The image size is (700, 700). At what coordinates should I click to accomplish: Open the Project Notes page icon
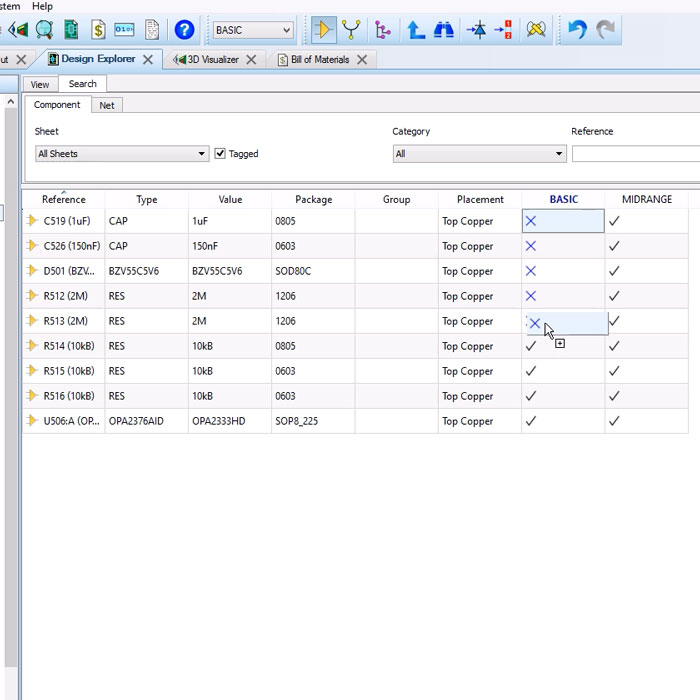point(152,30)
